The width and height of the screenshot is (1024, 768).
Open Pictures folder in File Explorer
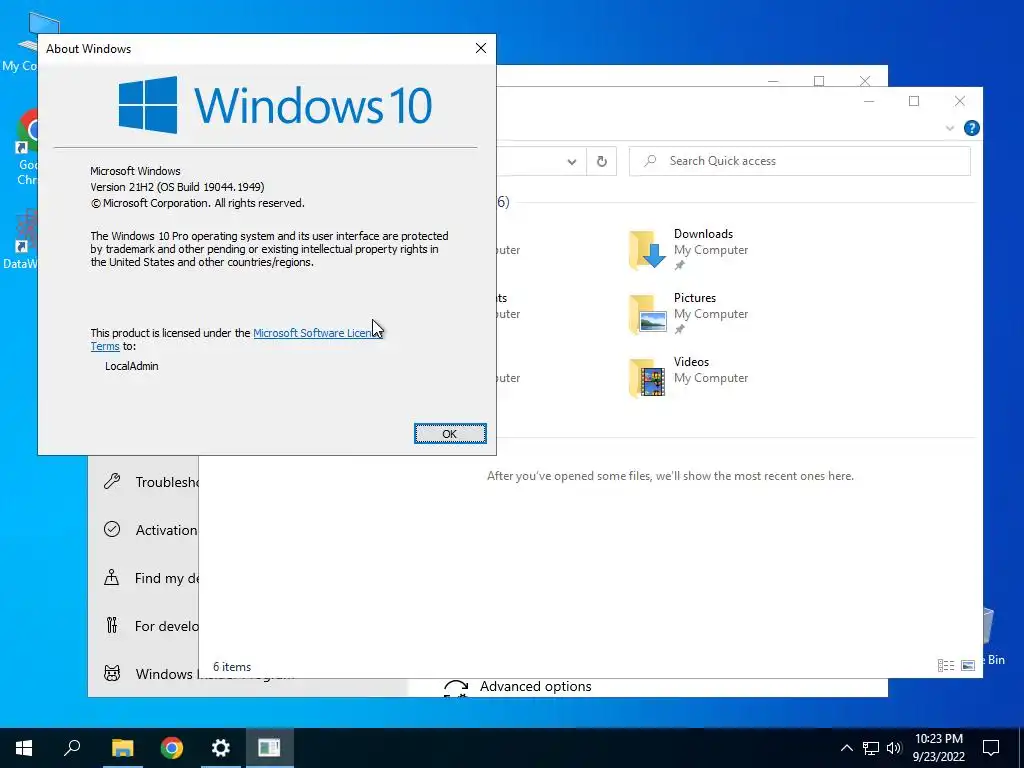click(x=689, y=313)
